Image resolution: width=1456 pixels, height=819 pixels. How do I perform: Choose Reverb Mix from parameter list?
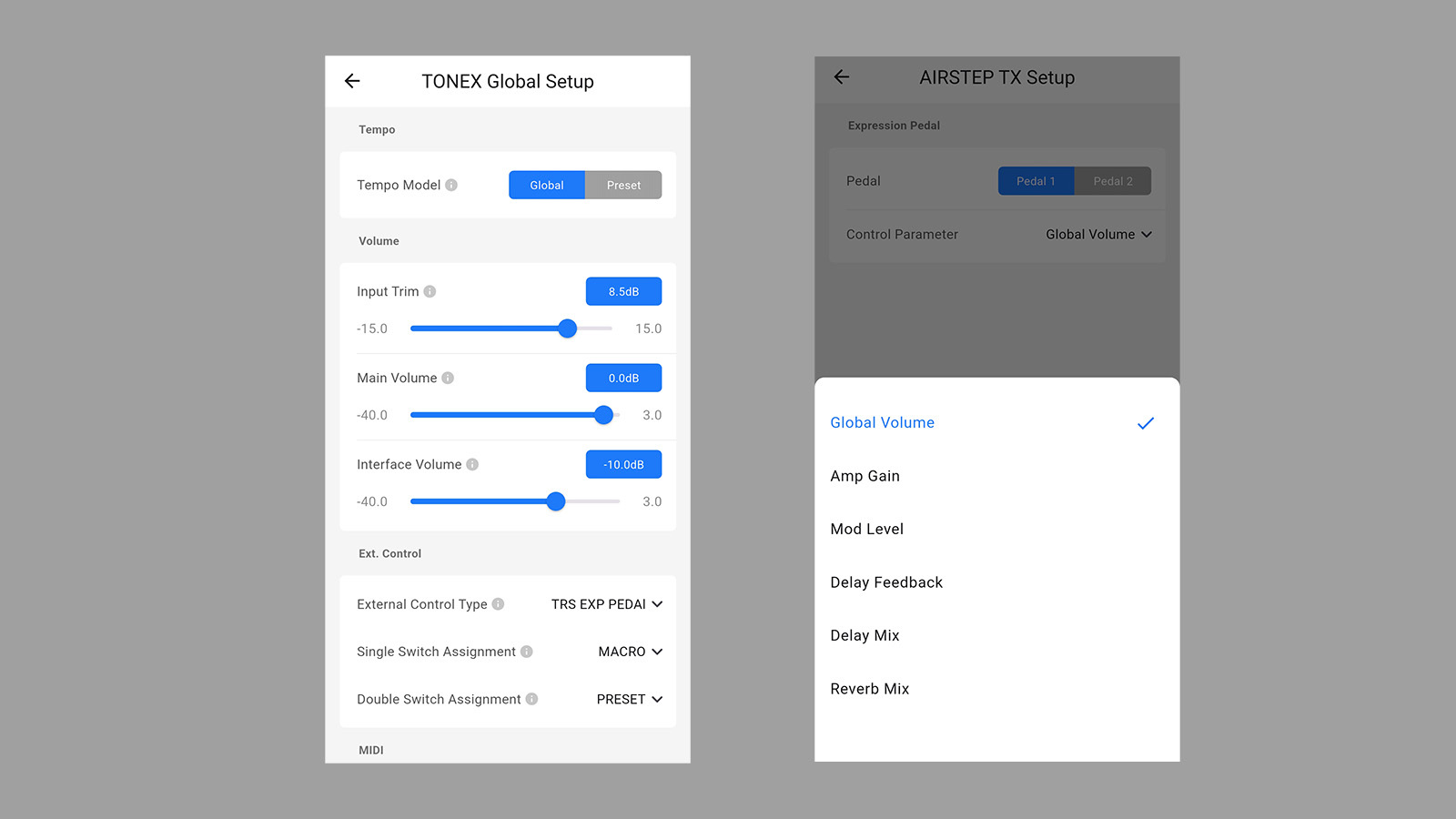coord(997,689)
